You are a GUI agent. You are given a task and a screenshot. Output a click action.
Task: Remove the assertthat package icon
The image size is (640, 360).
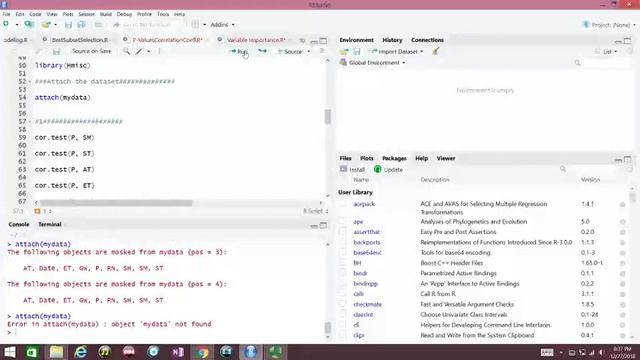click(622, 232)
